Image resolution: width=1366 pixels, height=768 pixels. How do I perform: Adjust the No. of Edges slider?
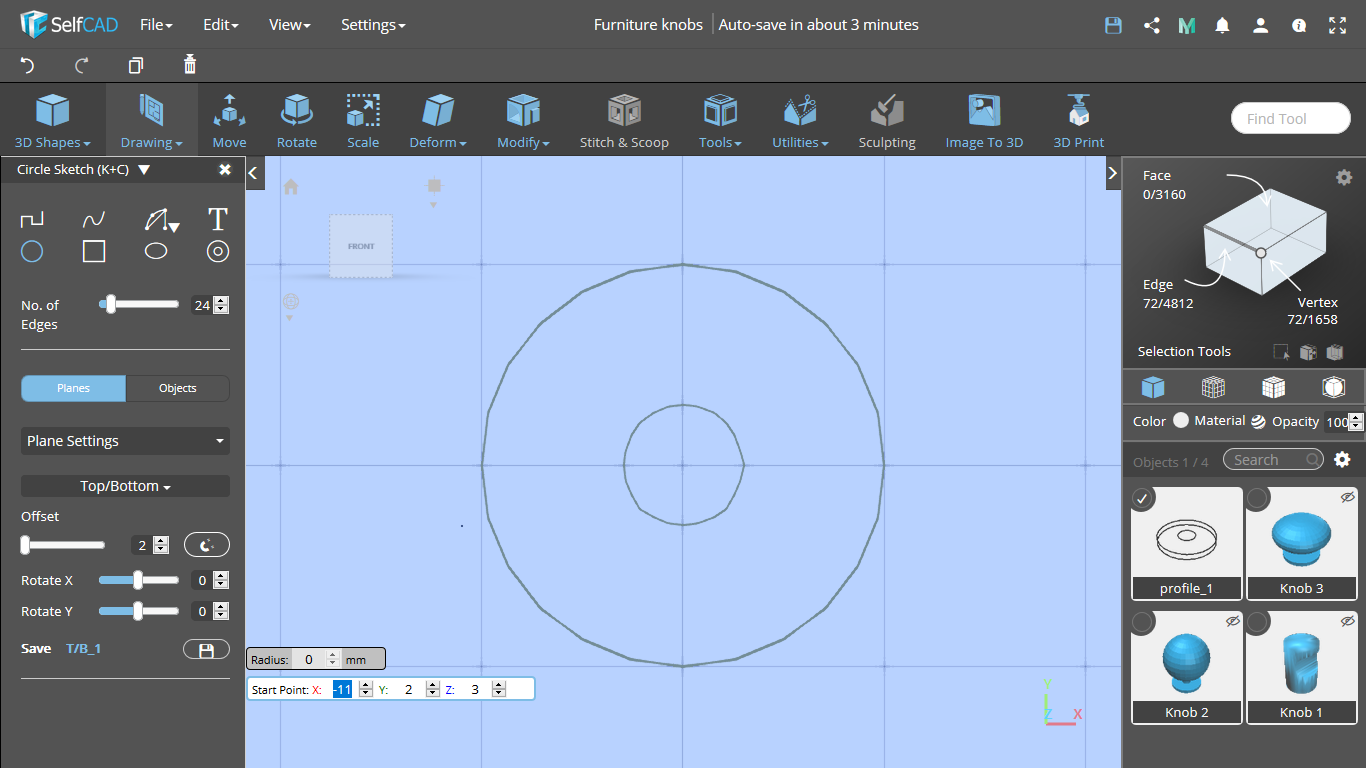click(x=140, y=304)
